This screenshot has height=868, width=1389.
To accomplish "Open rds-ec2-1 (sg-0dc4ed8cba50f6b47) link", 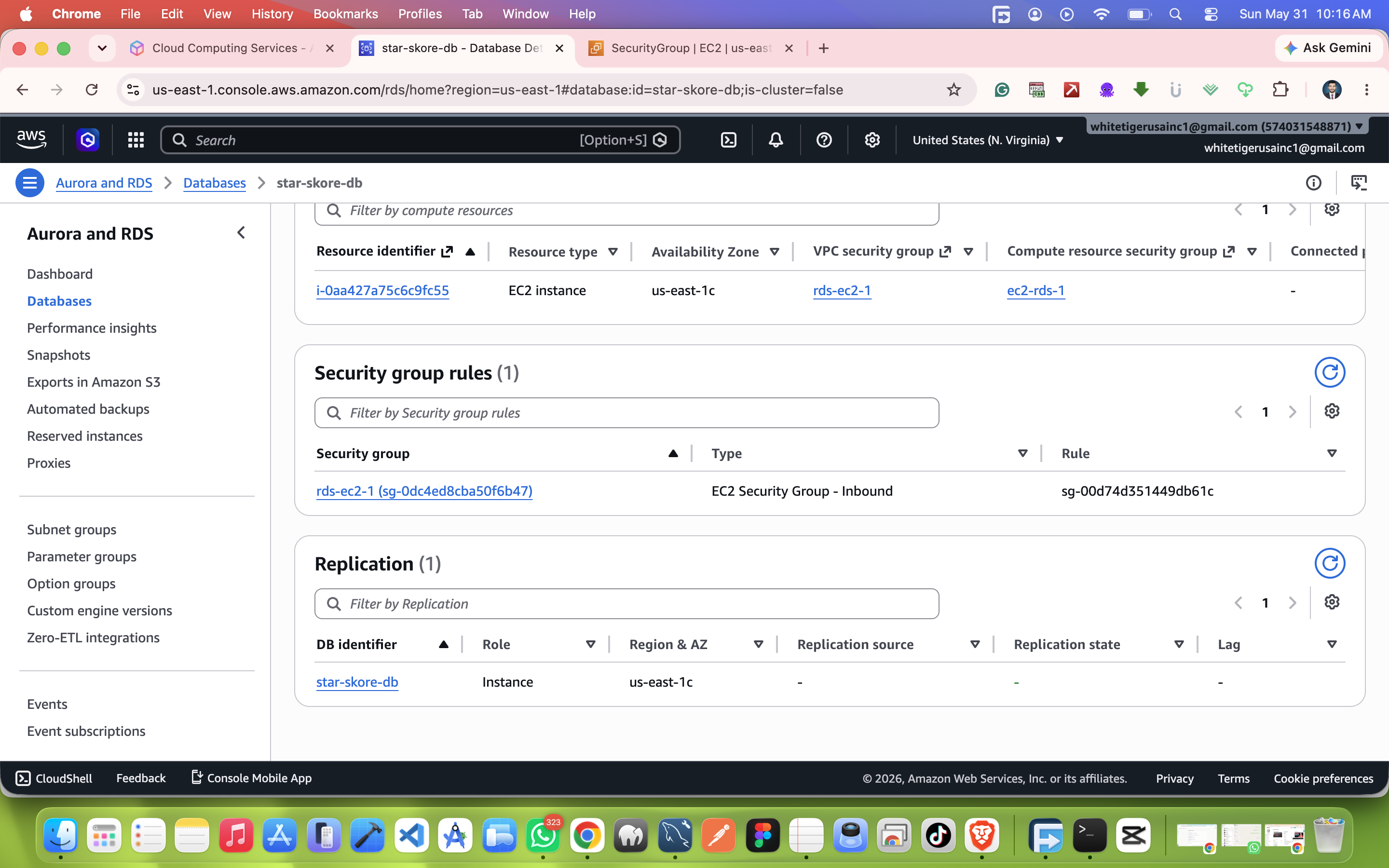I will point(424,491).
